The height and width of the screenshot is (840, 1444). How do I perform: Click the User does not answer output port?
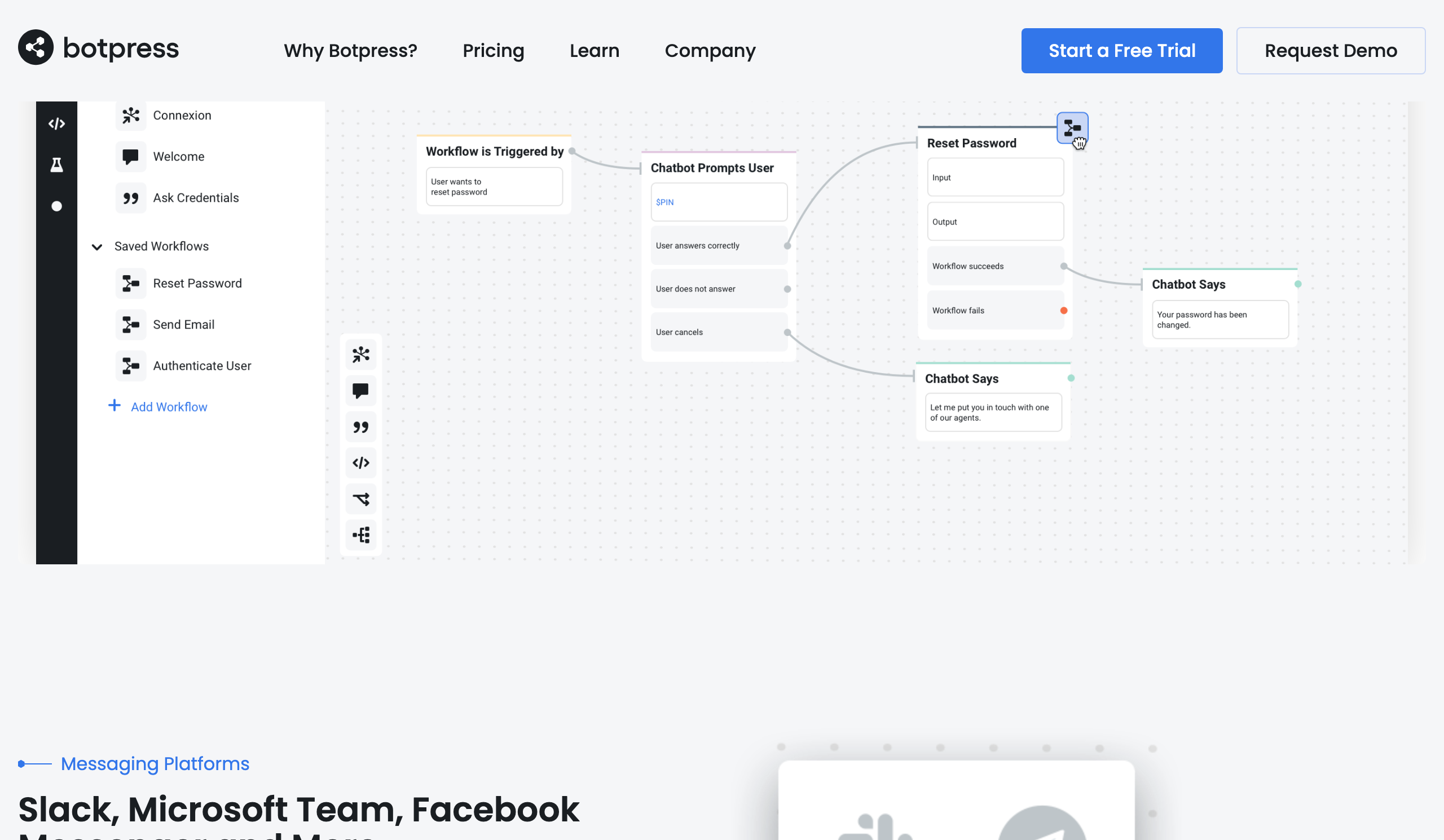[787, 289]
